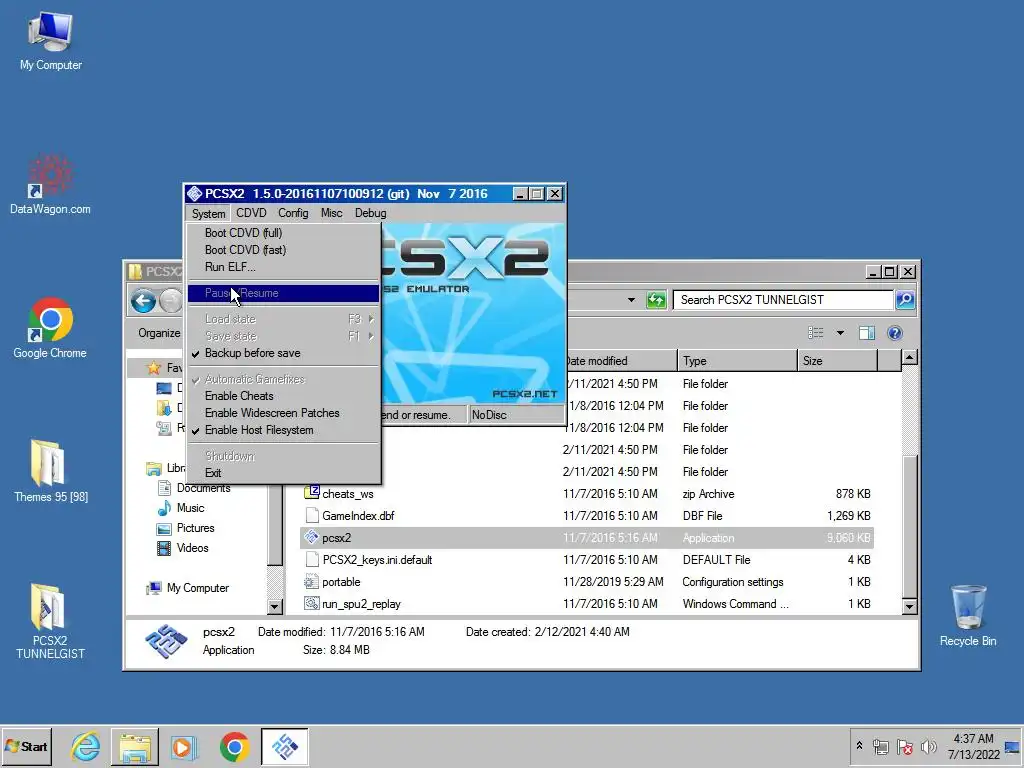Open System menu in PCSX2
The image size is (1024, 768).
(x=208, y=214)
